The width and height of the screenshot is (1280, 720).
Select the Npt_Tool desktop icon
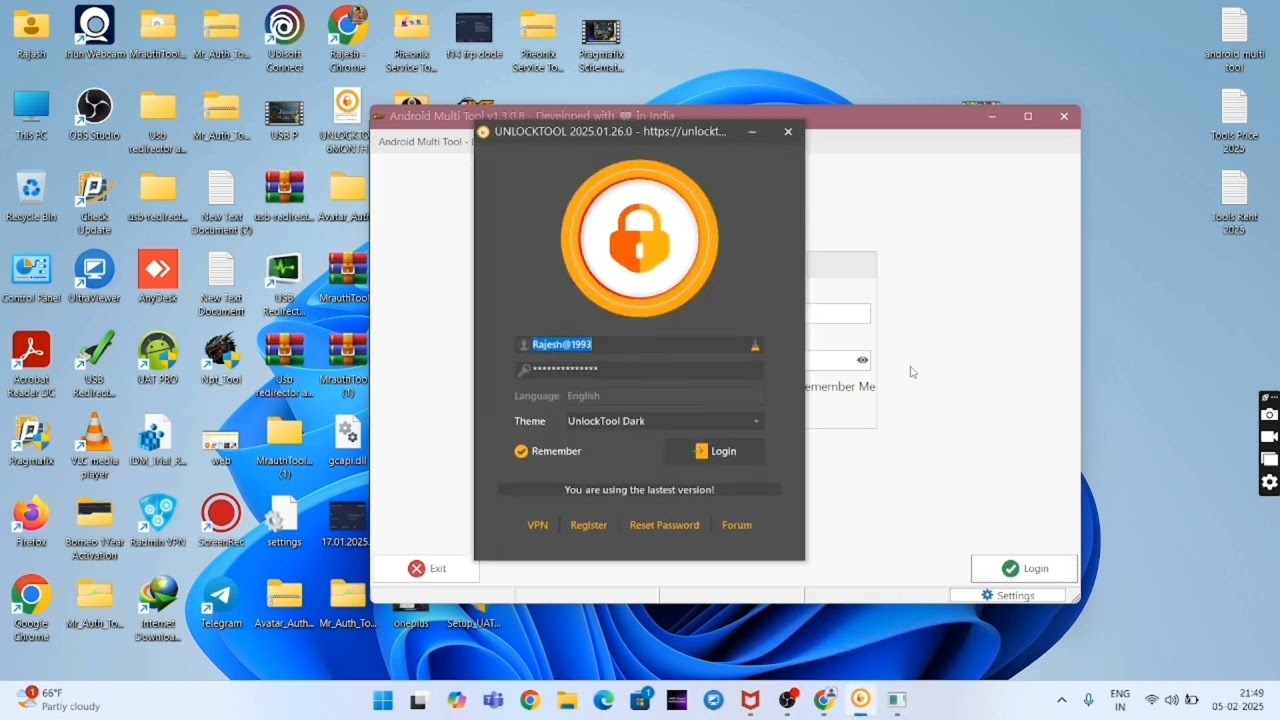click(x=221, y=359)
